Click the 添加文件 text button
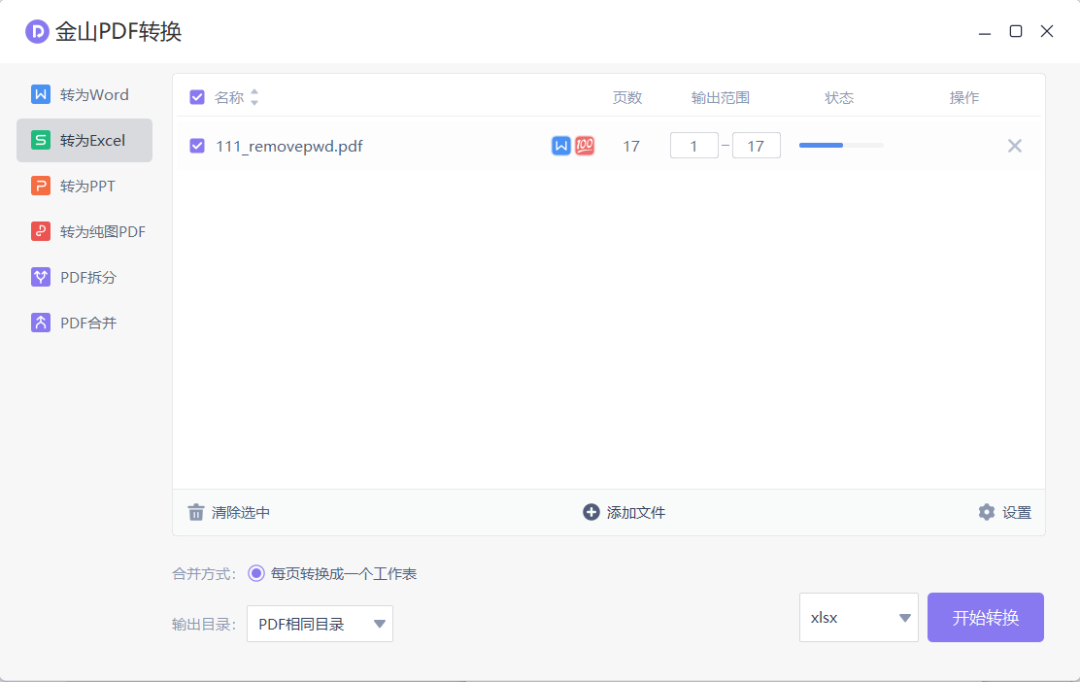Viewport: 1080px width, 682px height. click(x=636, y=513)
